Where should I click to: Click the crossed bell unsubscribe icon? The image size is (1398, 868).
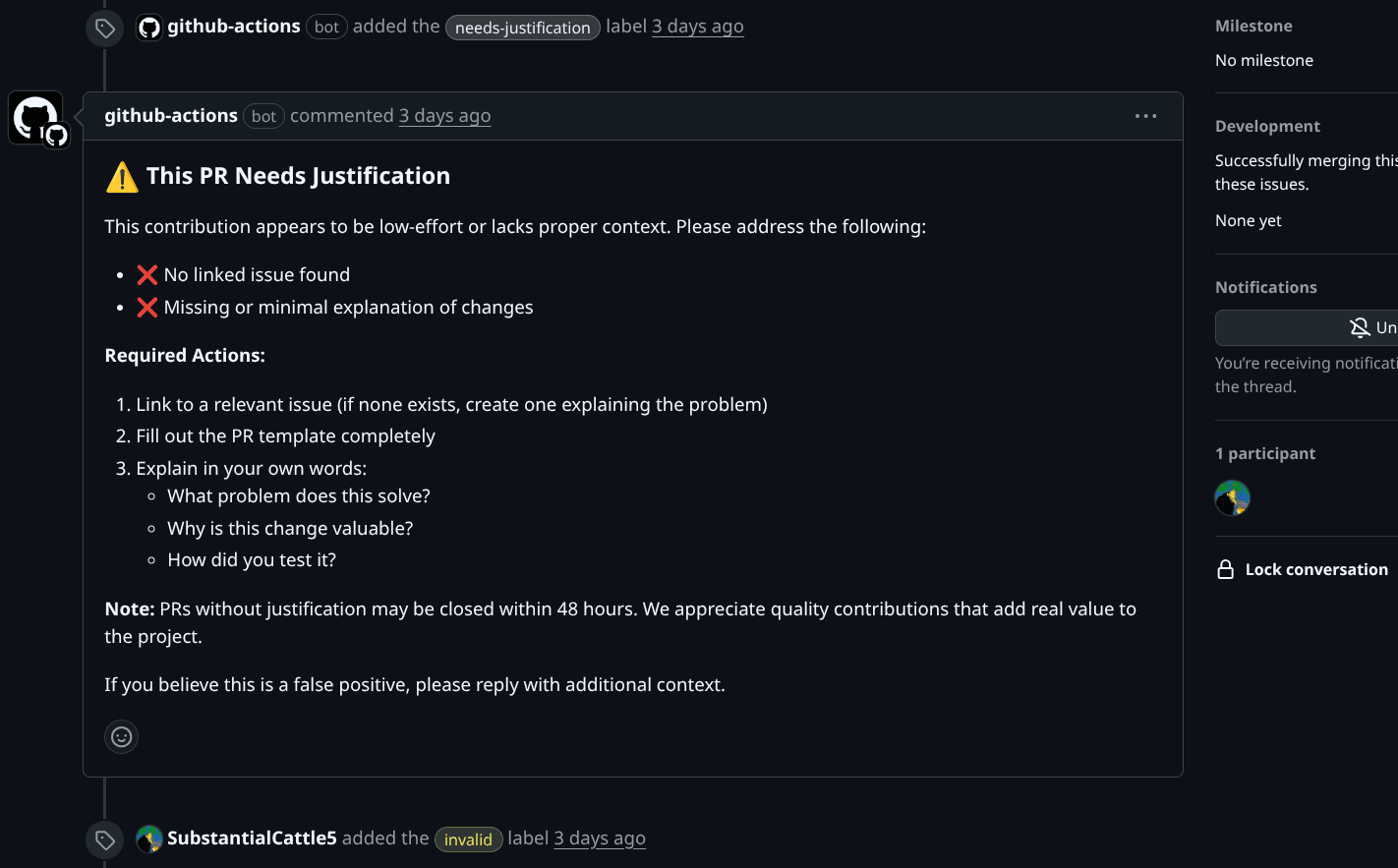click(1360, 328)
